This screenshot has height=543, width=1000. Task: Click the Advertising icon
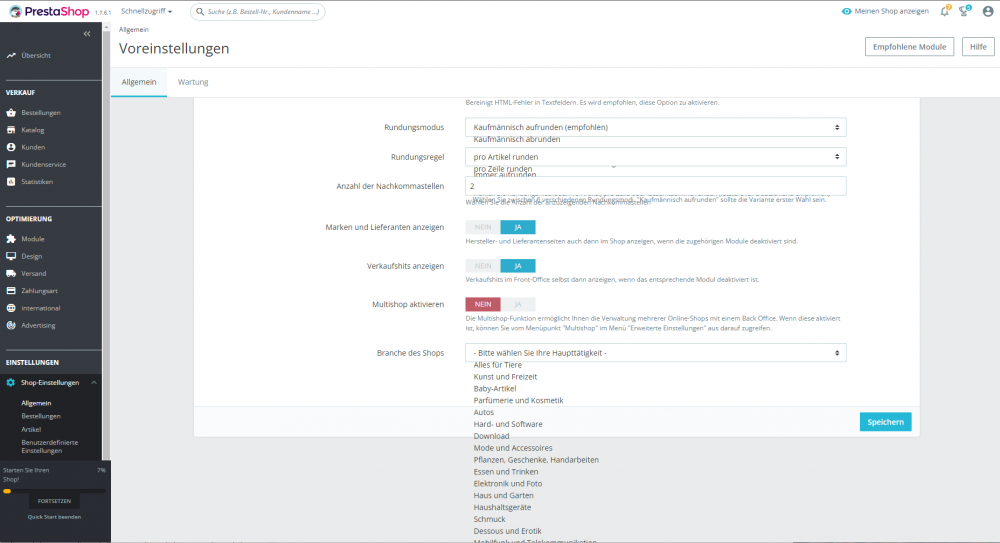(11, 325)
